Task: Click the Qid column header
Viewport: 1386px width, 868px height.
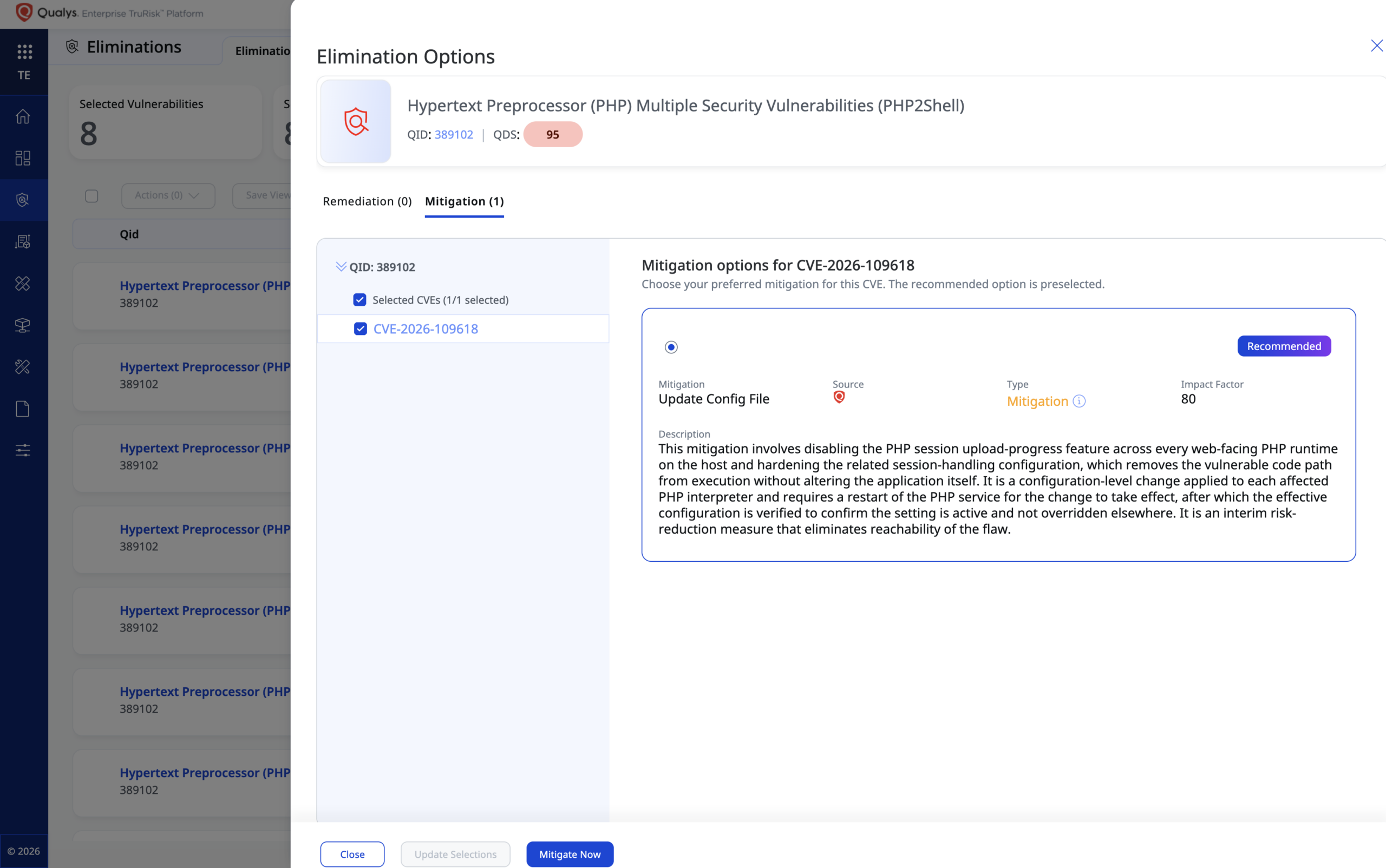Action: (129, 234)
